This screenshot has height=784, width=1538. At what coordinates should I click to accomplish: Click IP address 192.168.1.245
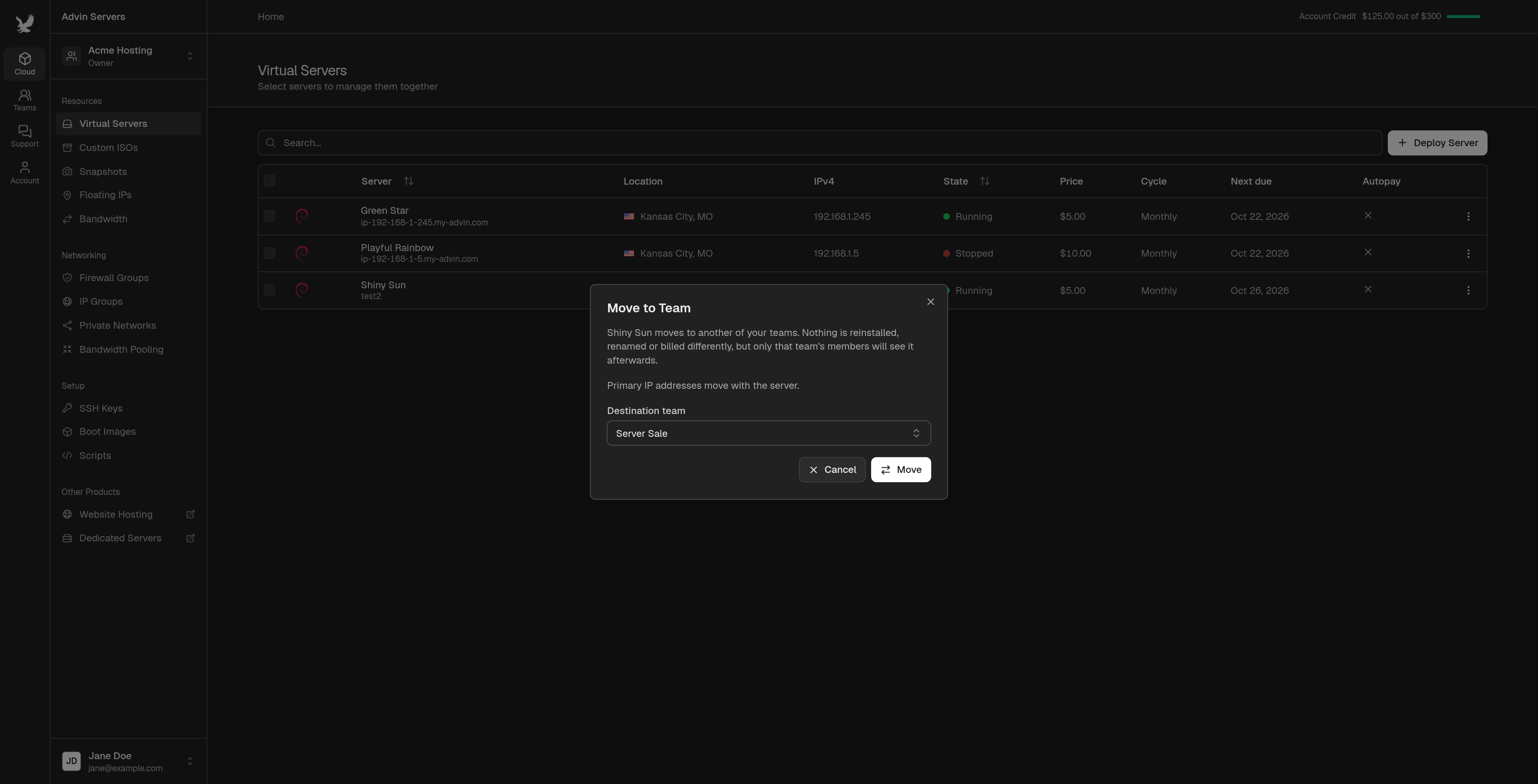pyautogui.click(x=842, y=216)
